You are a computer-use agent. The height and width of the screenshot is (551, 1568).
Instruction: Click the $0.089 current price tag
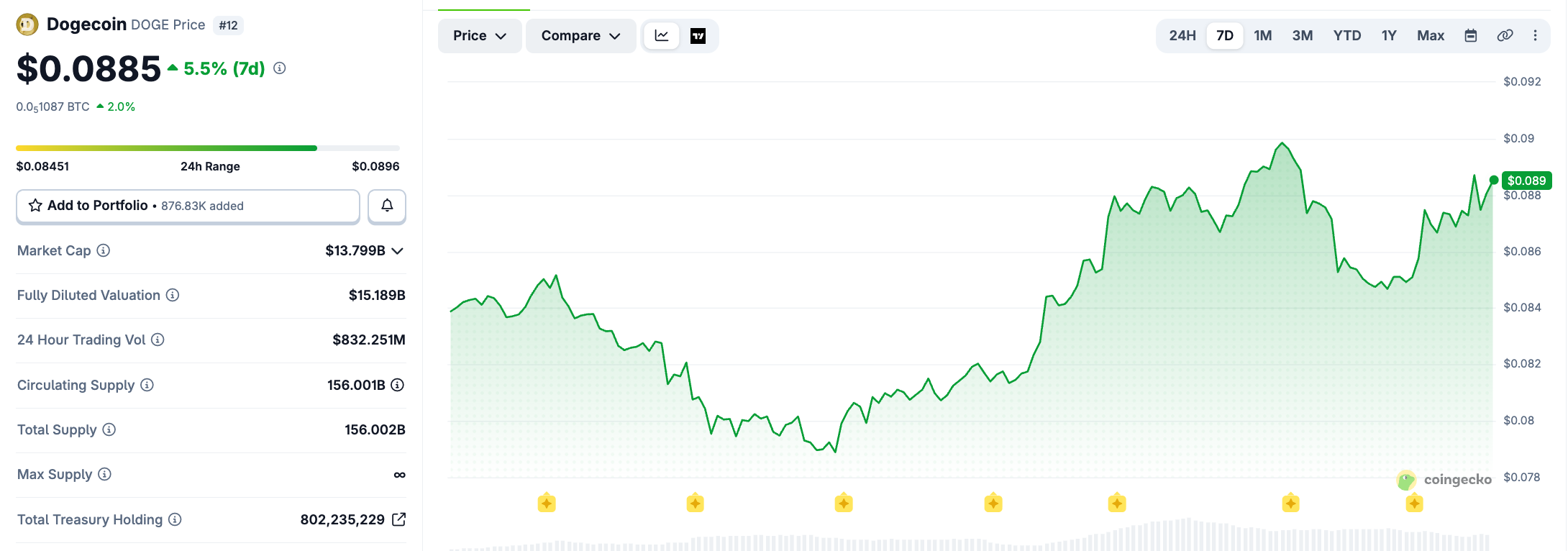[x=1526, y=181]
